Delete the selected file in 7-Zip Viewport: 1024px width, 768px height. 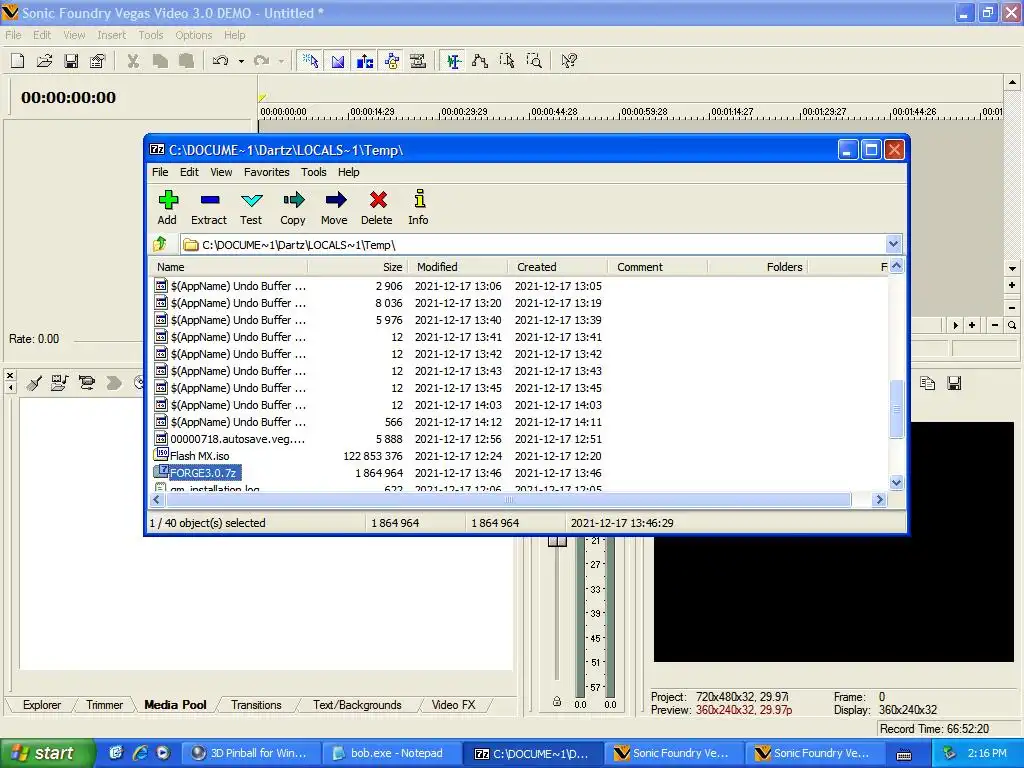[377, 208]
